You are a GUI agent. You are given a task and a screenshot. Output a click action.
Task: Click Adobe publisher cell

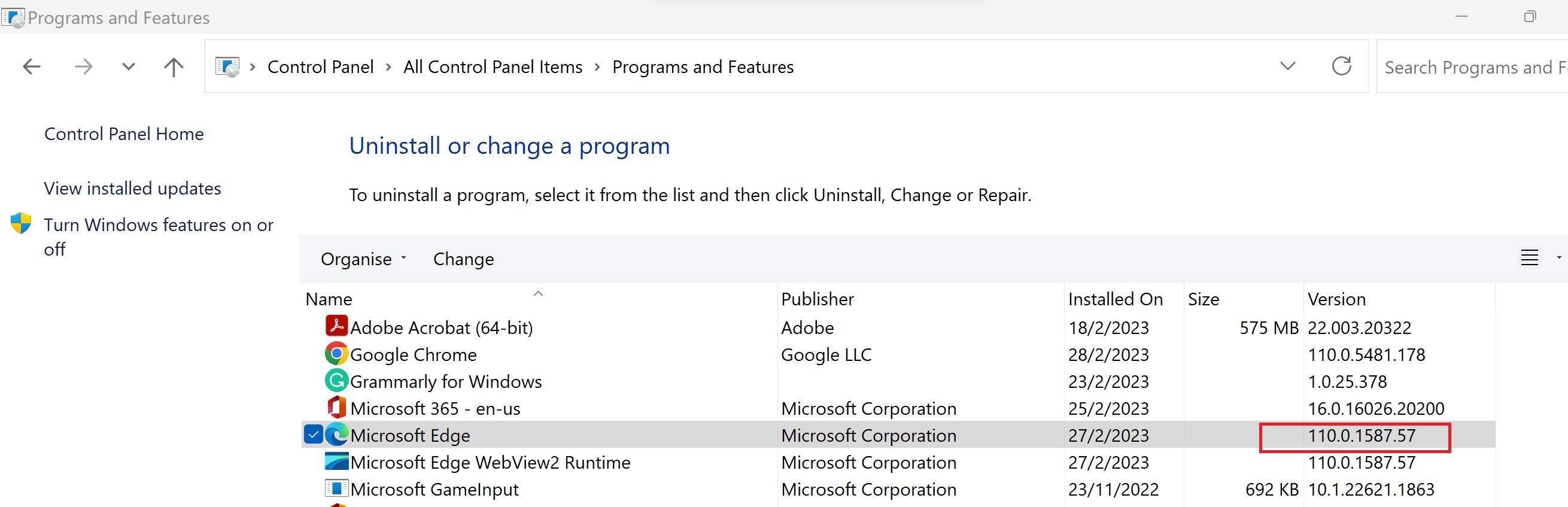click(808, 328)
